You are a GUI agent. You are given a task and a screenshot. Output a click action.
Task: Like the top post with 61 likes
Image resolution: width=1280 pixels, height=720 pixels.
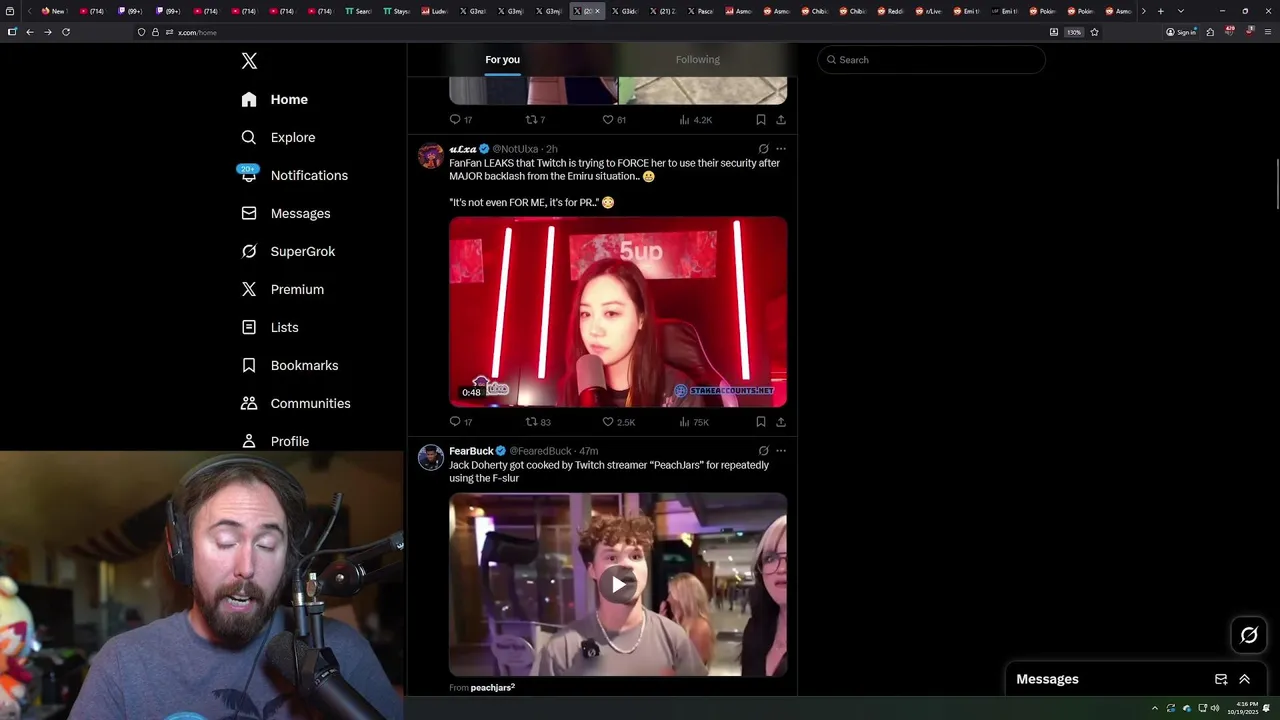pyautogui.click(x=614, y=120)
